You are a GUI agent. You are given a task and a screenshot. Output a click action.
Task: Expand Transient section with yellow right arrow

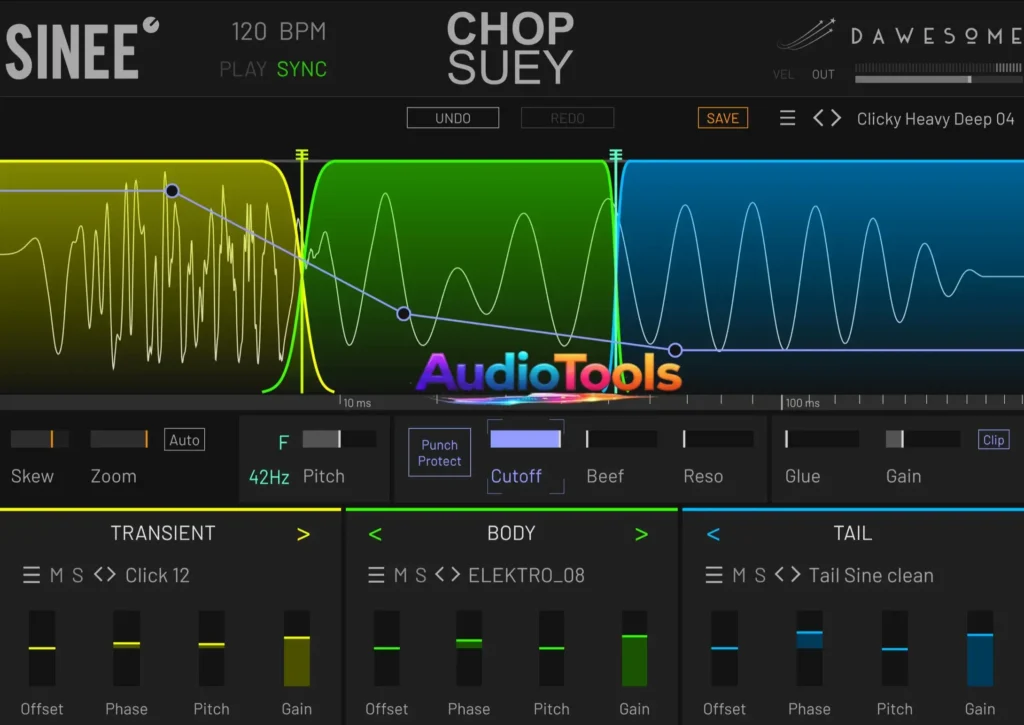click(303, 534)
